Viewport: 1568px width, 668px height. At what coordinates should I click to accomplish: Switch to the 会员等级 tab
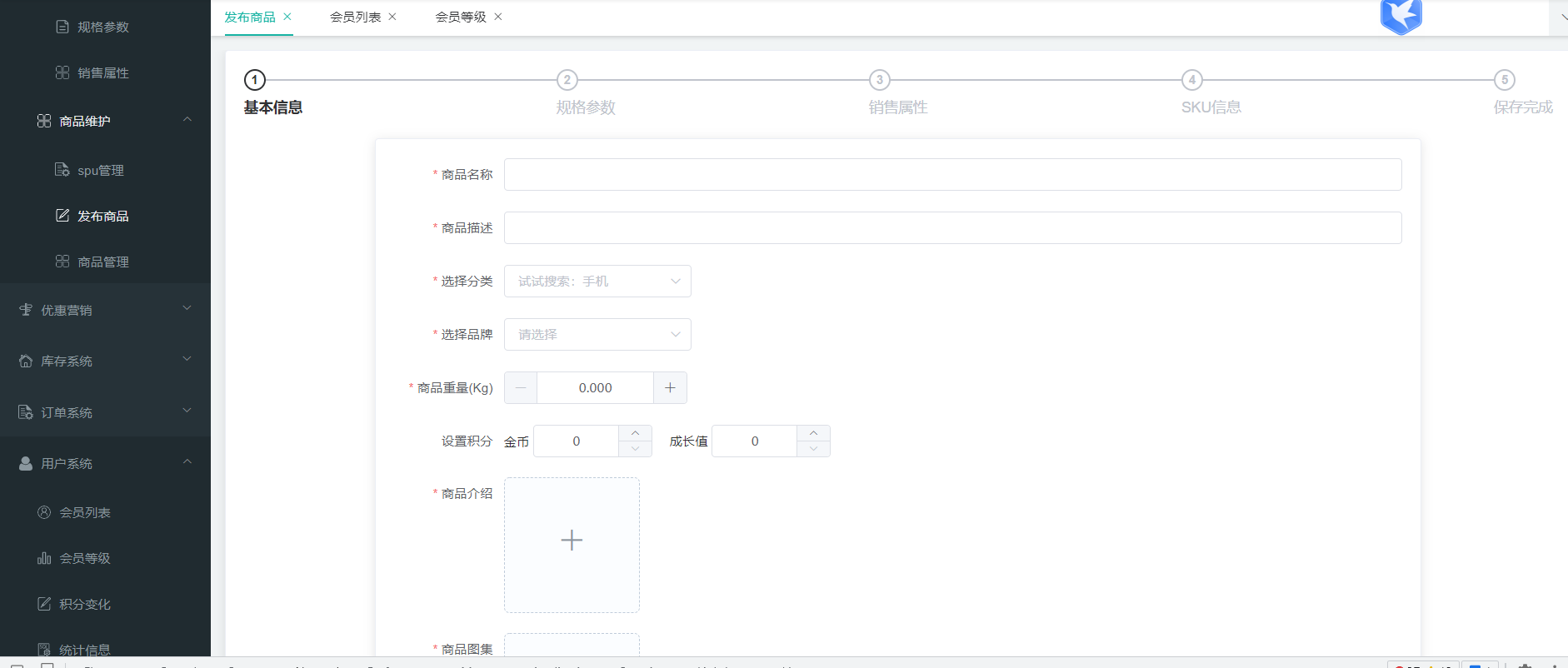coord(461,17)
